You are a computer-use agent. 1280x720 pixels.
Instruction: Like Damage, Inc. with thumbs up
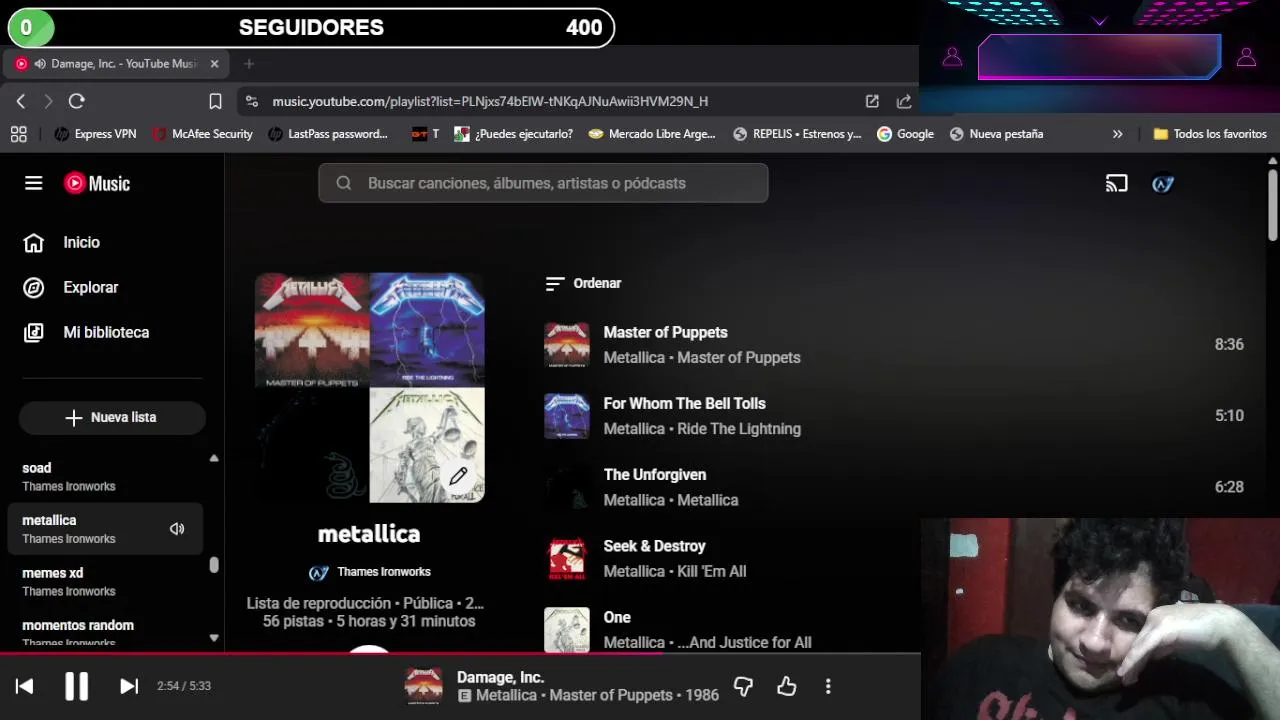(x=787, y=686)
